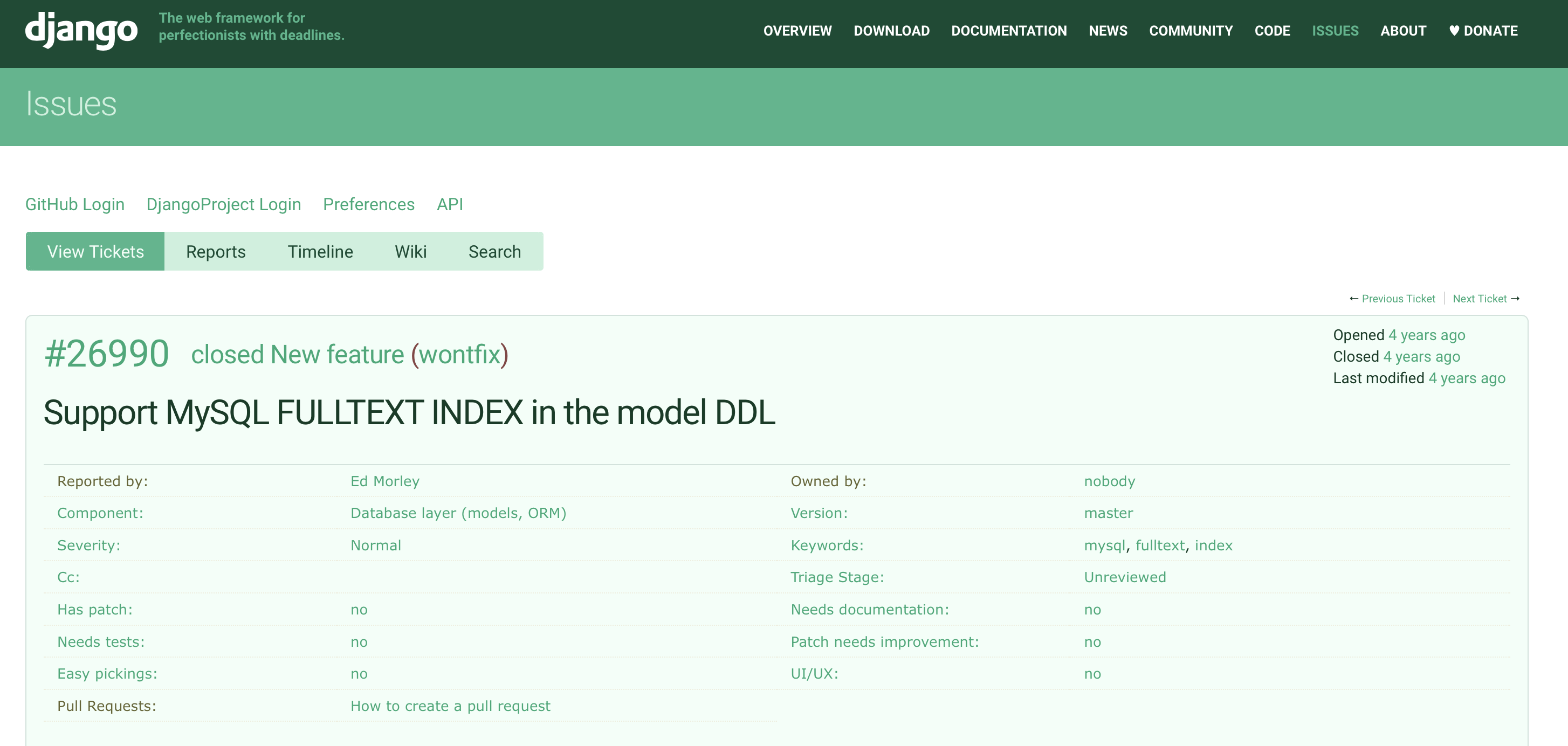The height and width of the screenshot is (746, 1568).
Task: Open the Documentation menu item
Action: 1009,30
